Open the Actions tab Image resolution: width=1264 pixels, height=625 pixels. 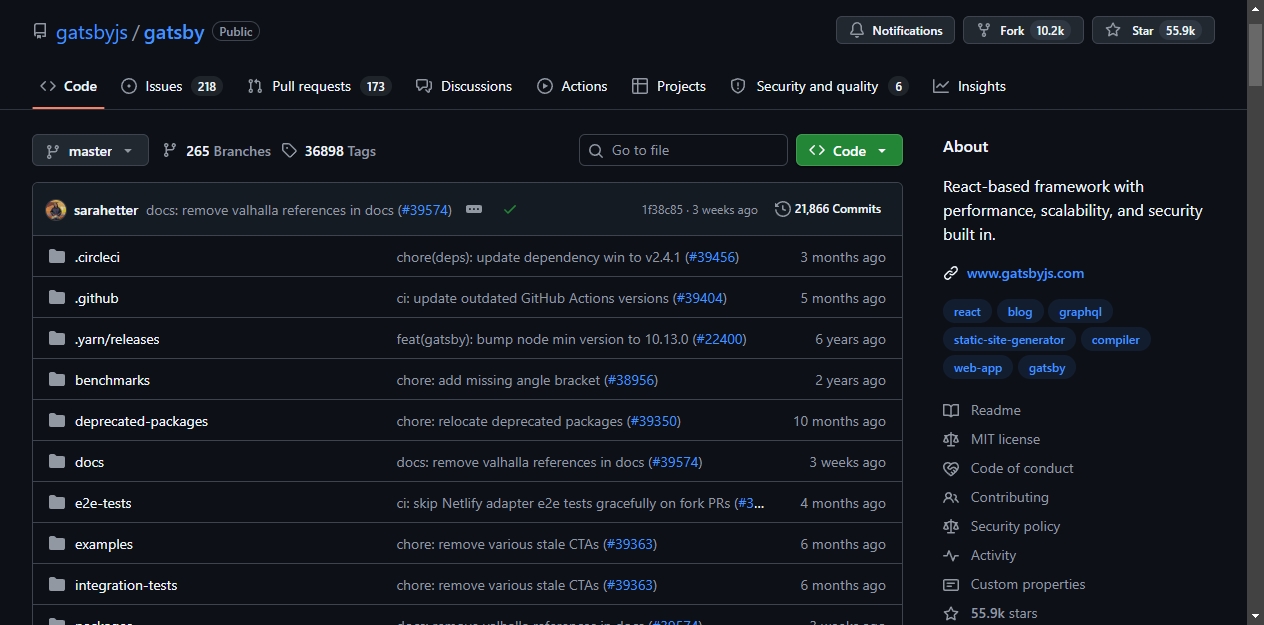pyautogui.click(x=572, y=86)
